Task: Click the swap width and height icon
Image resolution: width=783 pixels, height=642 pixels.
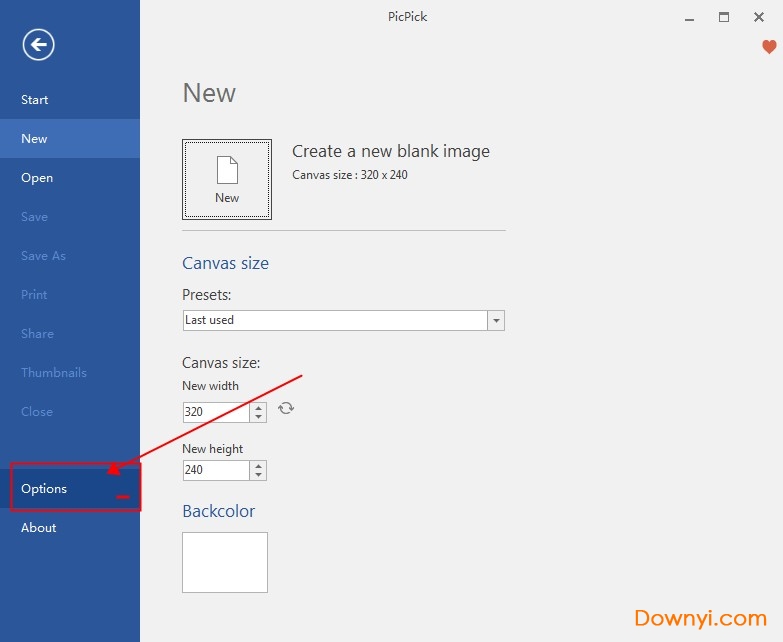Action: click(x=286, y=408)
